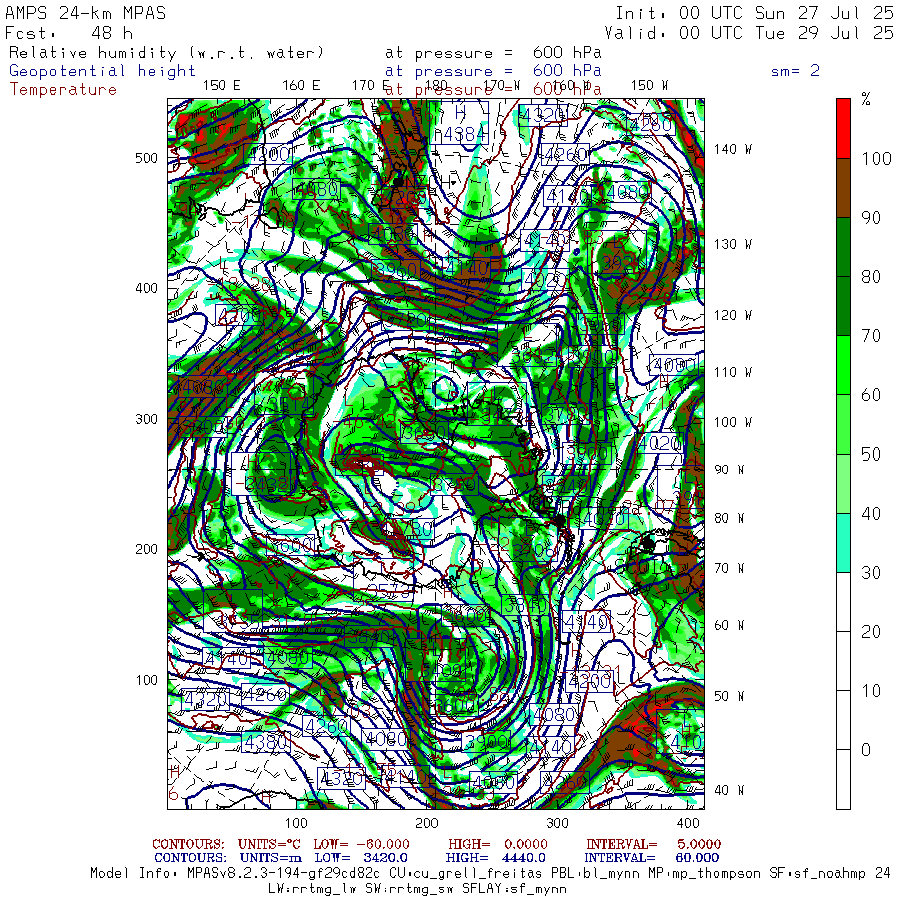Click the '120 W' longitude label
900x900 pixels.
tap(733, 315)
